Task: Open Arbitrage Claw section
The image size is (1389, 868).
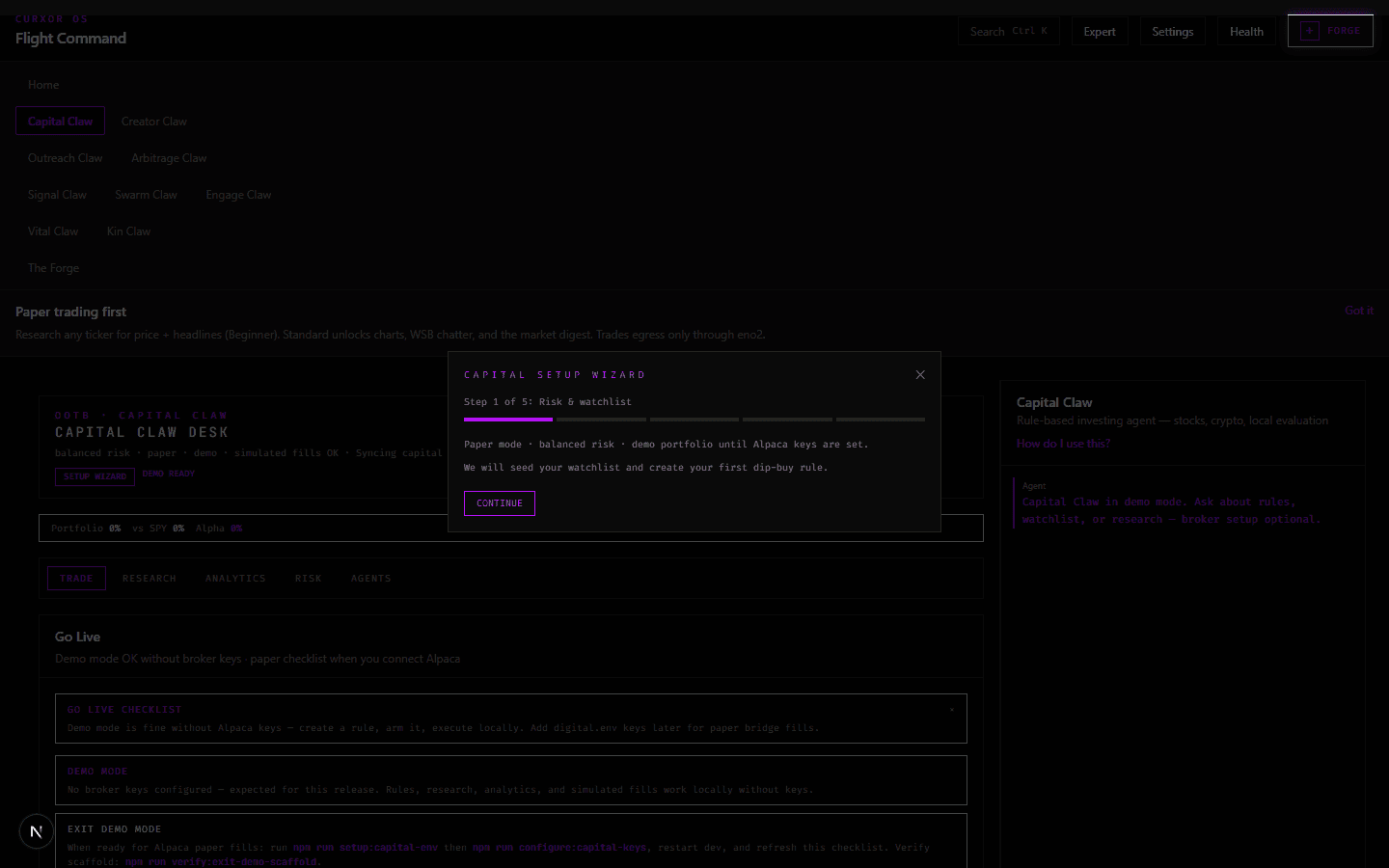Action: [169, 158]
